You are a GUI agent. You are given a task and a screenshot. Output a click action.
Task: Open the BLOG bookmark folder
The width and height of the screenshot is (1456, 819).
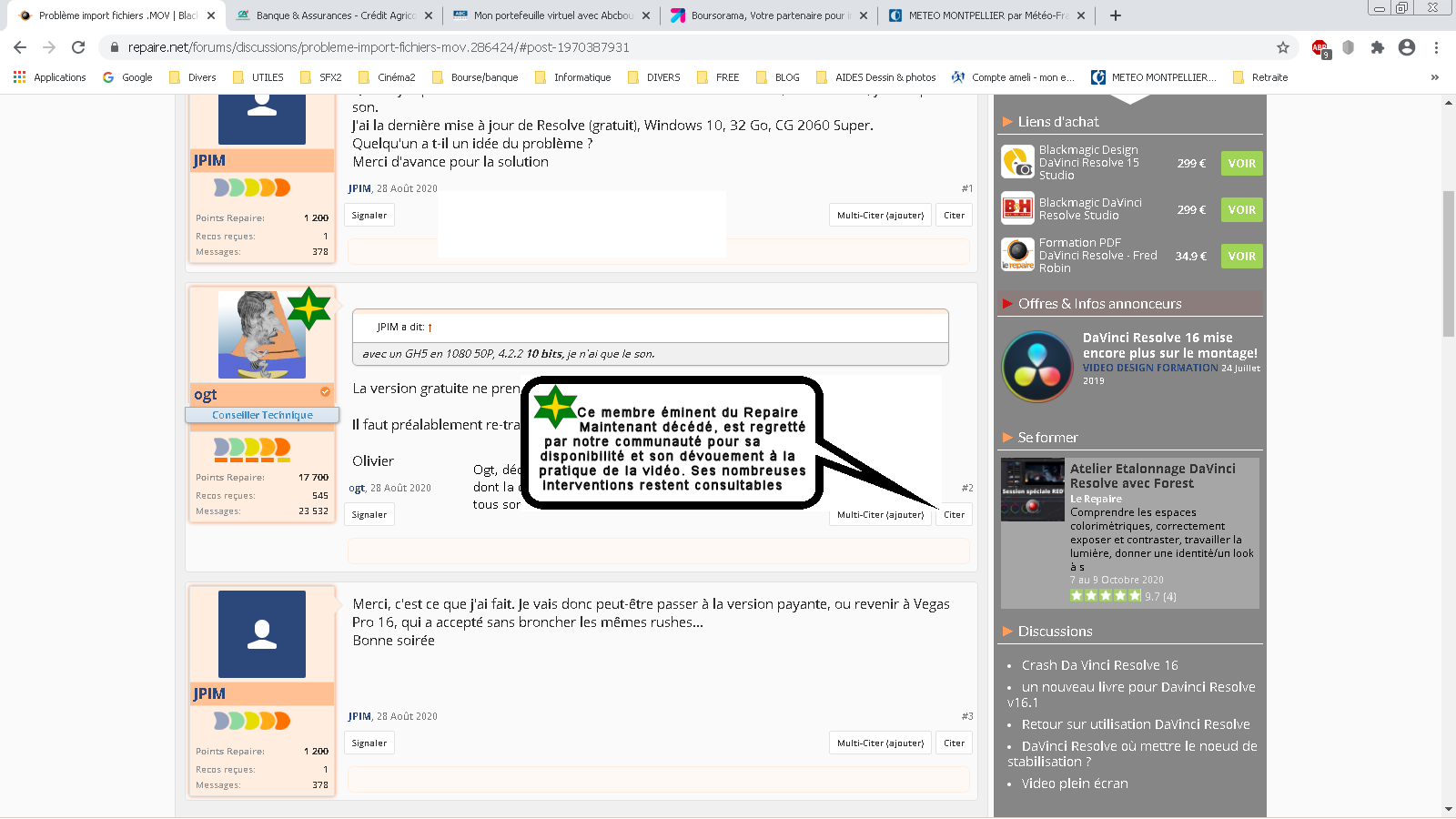pyautogui.click(x=778, y=77)
